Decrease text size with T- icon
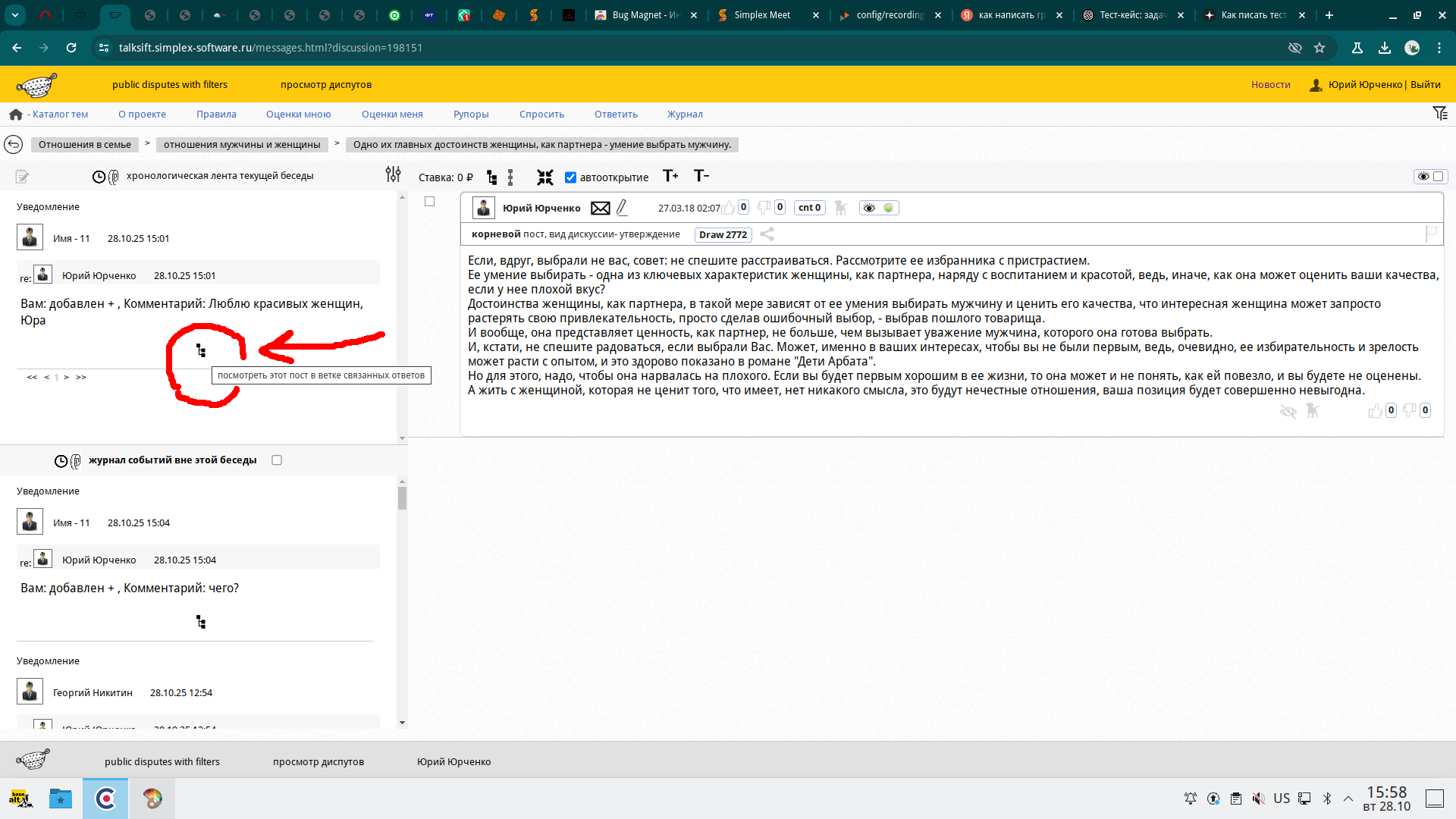 pyautogui.click(x=701, y=176)
